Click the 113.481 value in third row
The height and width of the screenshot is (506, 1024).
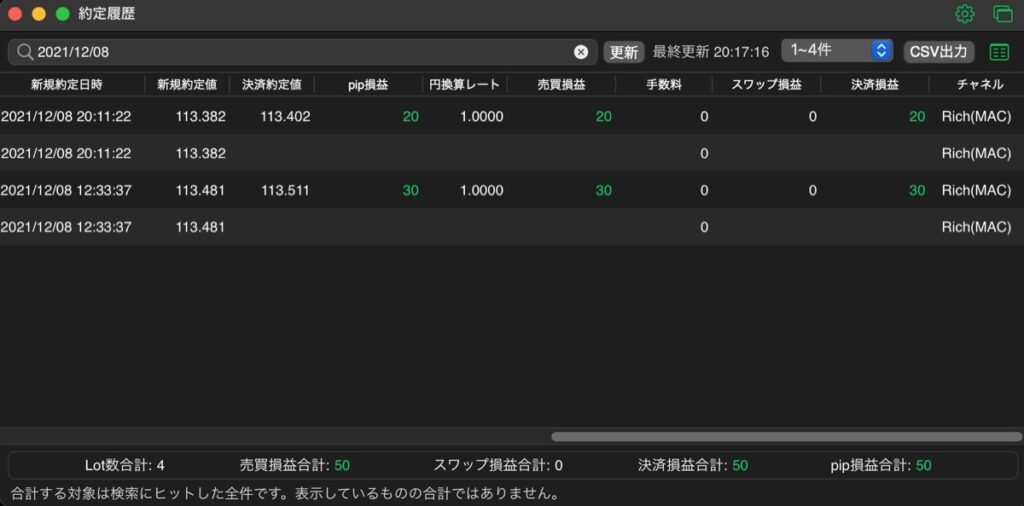[200, 191]
